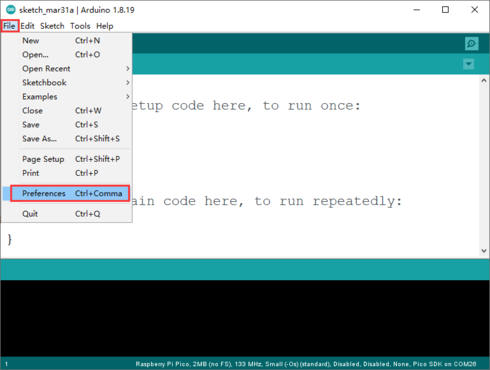Expand the Examples submenu

point(67,97)
